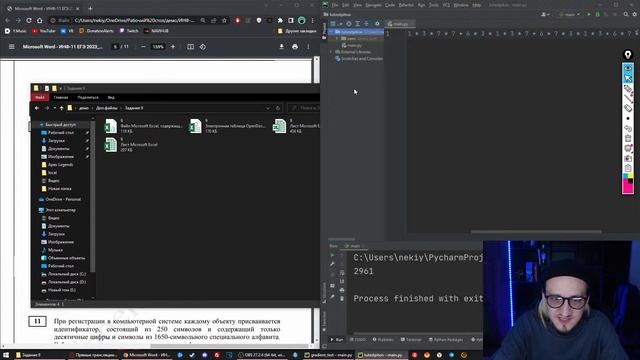Select the main.py editor tab
This screenshot has width=640, height=360.
click(399, 24)
